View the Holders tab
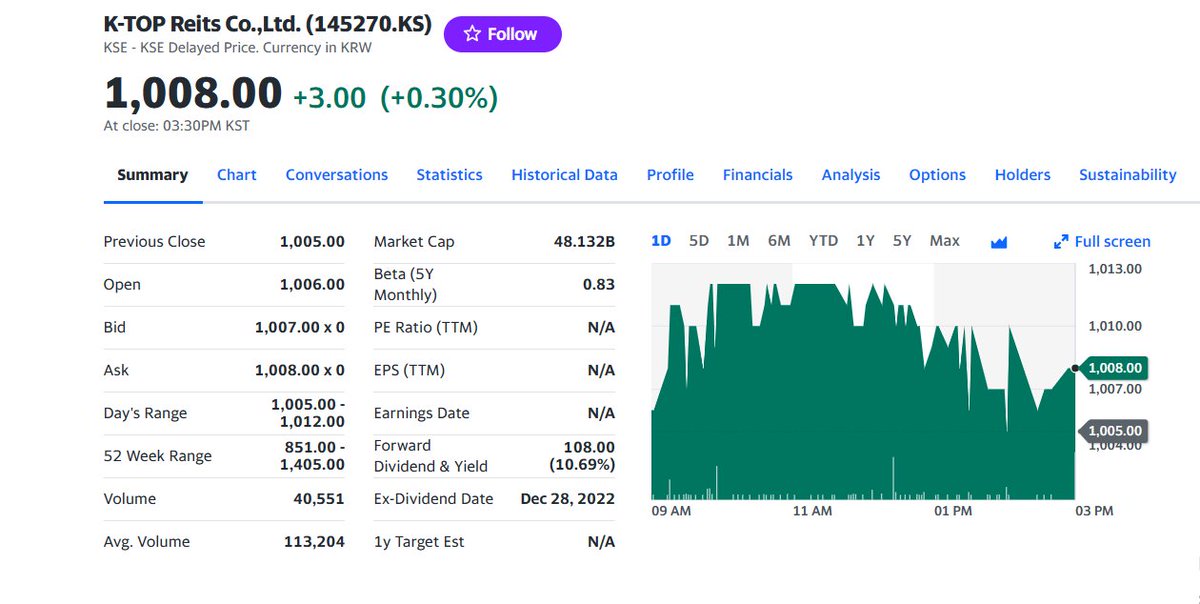Image resolution: width=1200 pixels, height=604 pixels. pyautogui.click(x=1022, y=175)
